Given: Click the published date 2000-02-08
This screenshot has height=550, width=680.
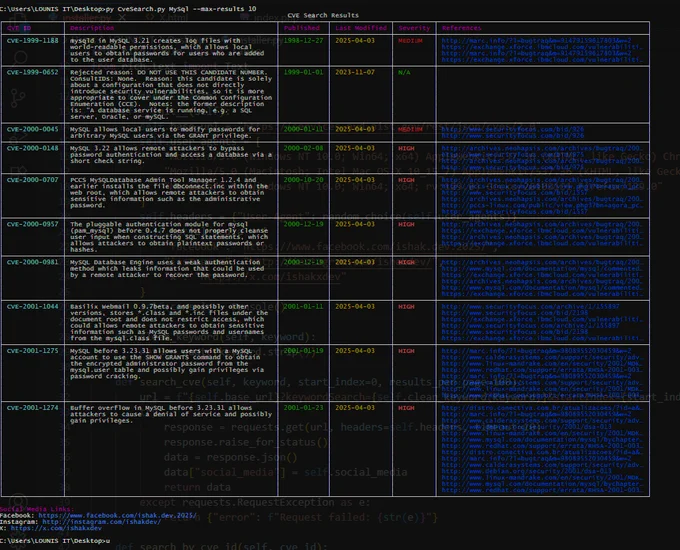Looking at the screenshot, I should (303, 148).
